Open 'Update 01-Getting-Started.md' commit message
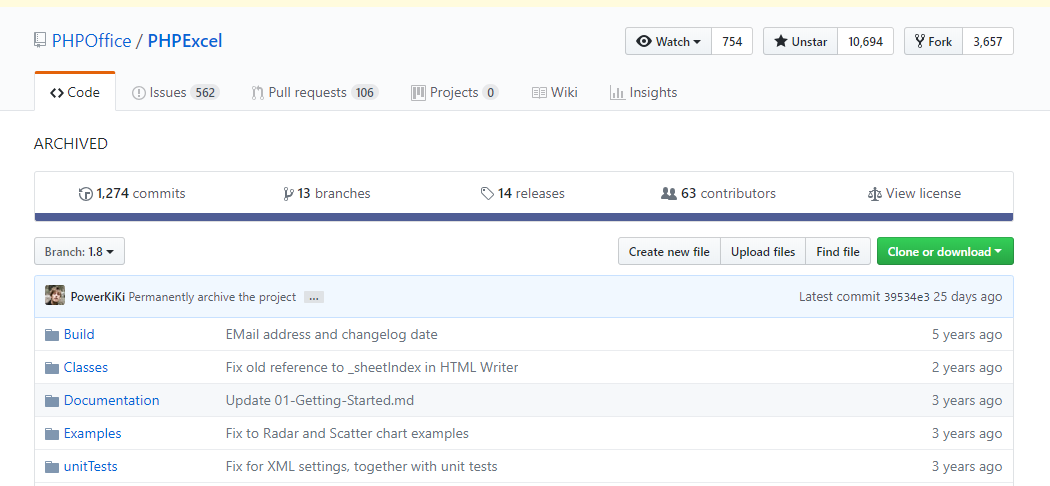 pyautogui.click(x=320, y=400)
